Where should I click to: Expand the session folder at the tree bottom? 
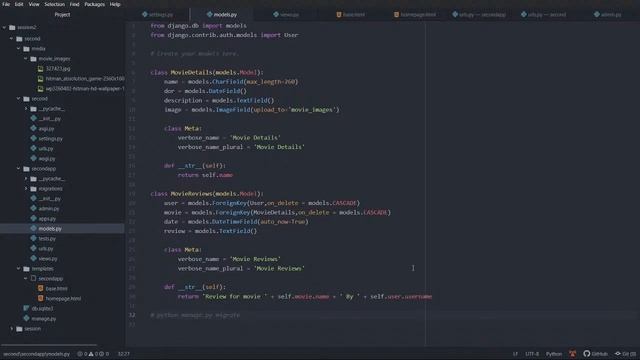coord(11,329)
